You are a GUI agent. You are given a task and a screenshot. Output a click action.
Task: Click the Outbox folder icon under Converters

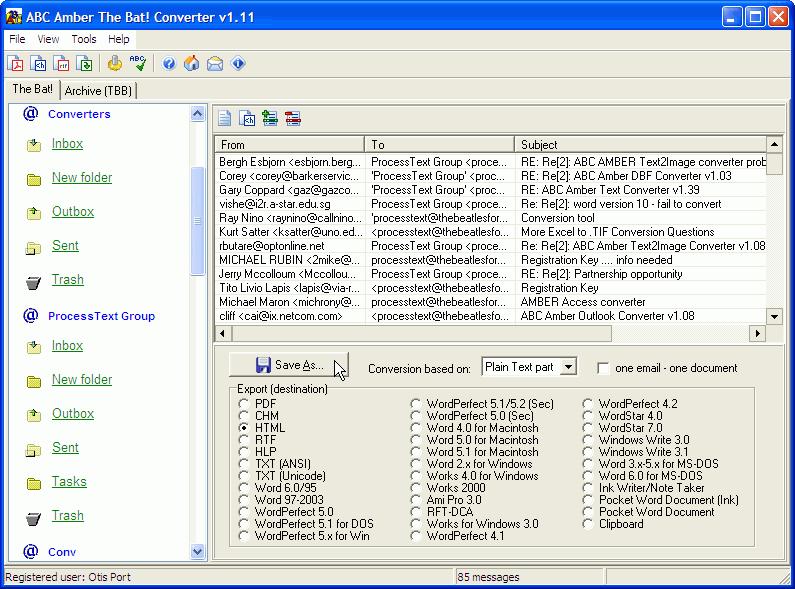[34, 213]
